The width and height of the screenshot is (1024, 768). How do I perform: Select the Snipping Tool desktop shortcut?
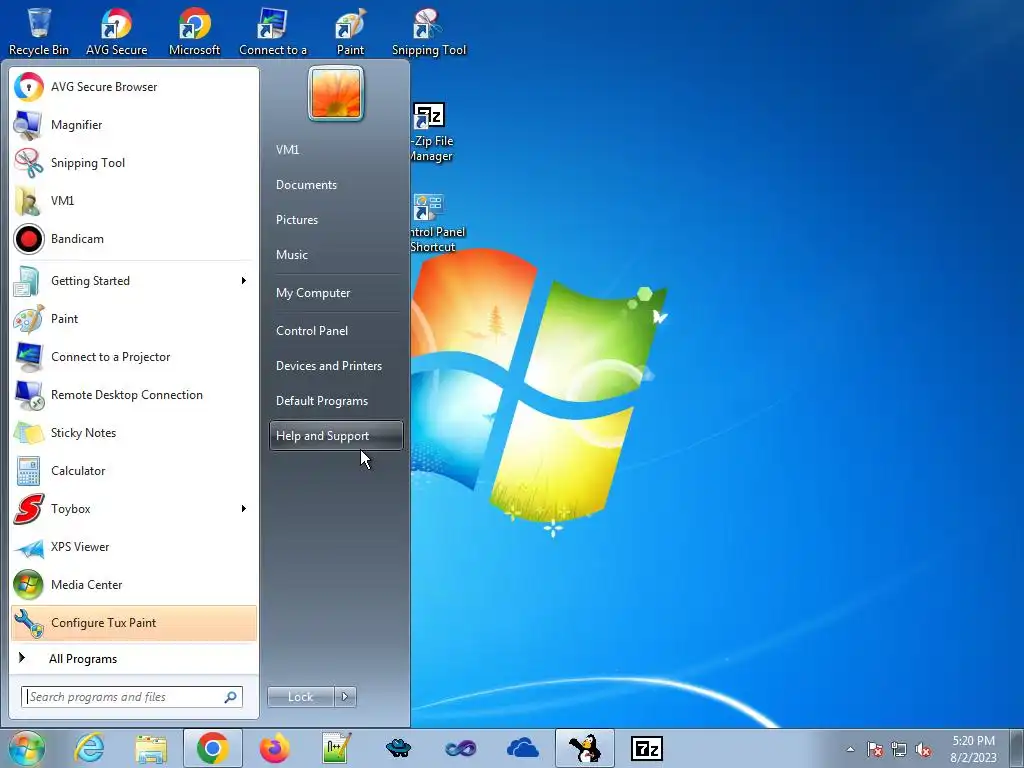pos(428,31)
